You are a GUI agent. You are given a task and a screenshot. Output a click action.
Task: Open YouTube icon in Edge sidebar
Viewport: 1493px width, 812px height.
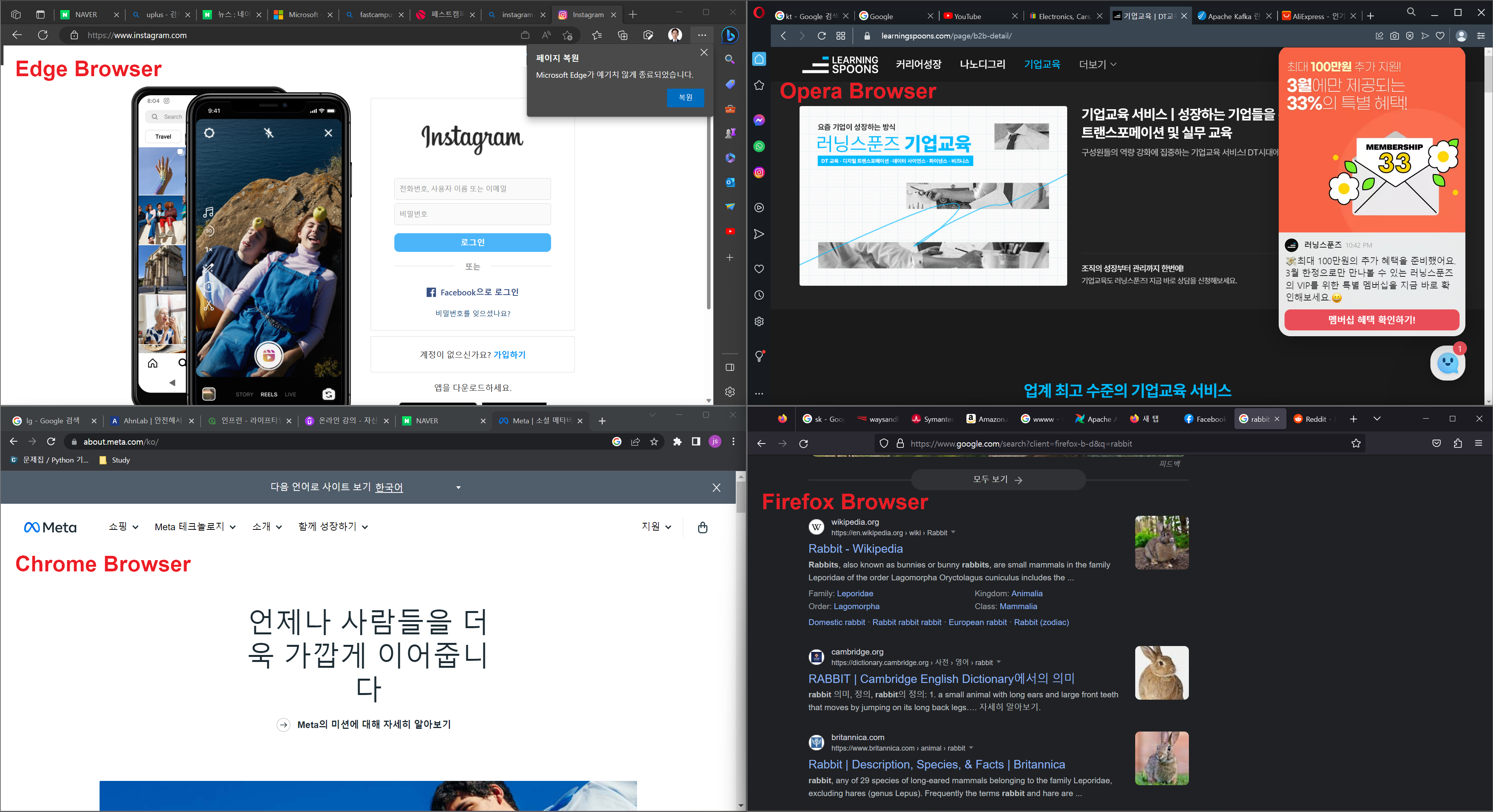coord(730,231)
